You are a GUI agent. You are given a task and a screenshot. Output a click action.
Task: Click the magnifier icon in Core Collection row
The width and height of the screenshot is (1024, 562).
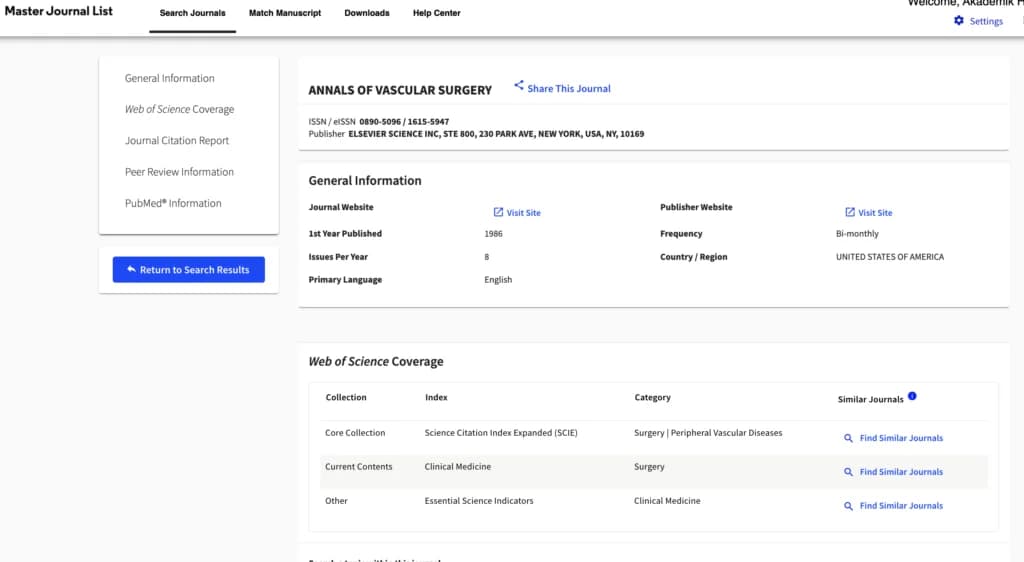point(848,438)
